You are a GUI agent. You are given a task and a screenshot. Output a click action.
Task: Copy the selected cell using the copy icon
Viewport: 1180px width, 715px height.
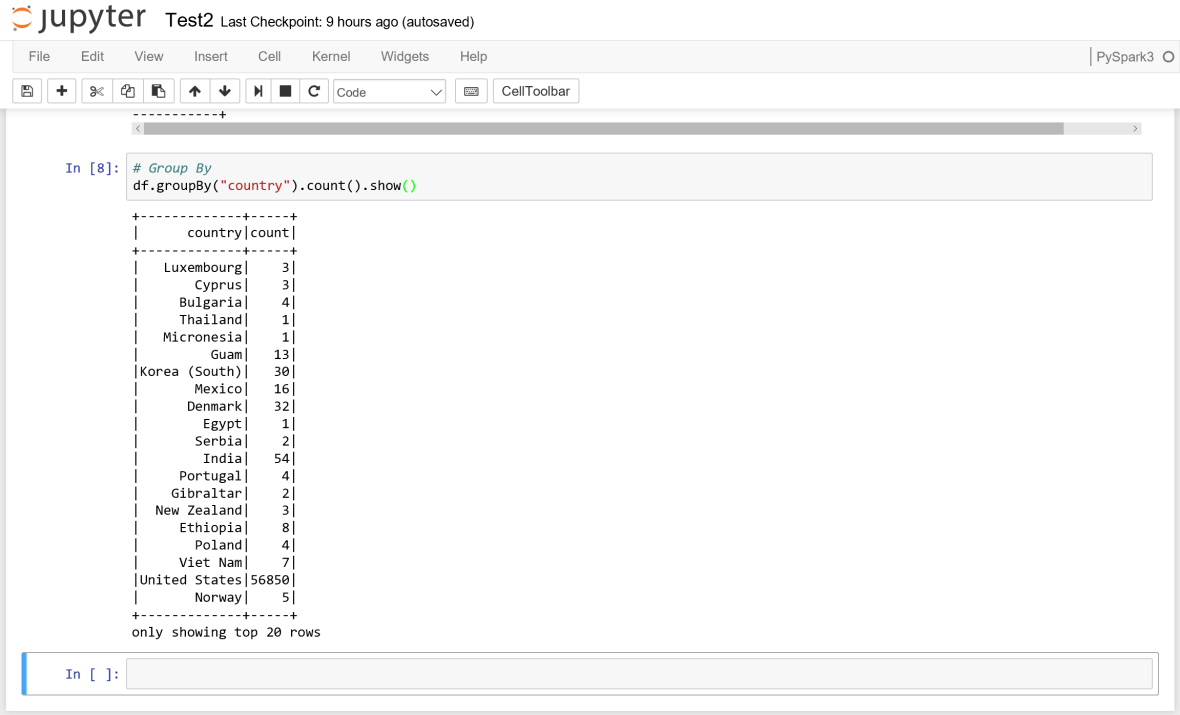128,91
